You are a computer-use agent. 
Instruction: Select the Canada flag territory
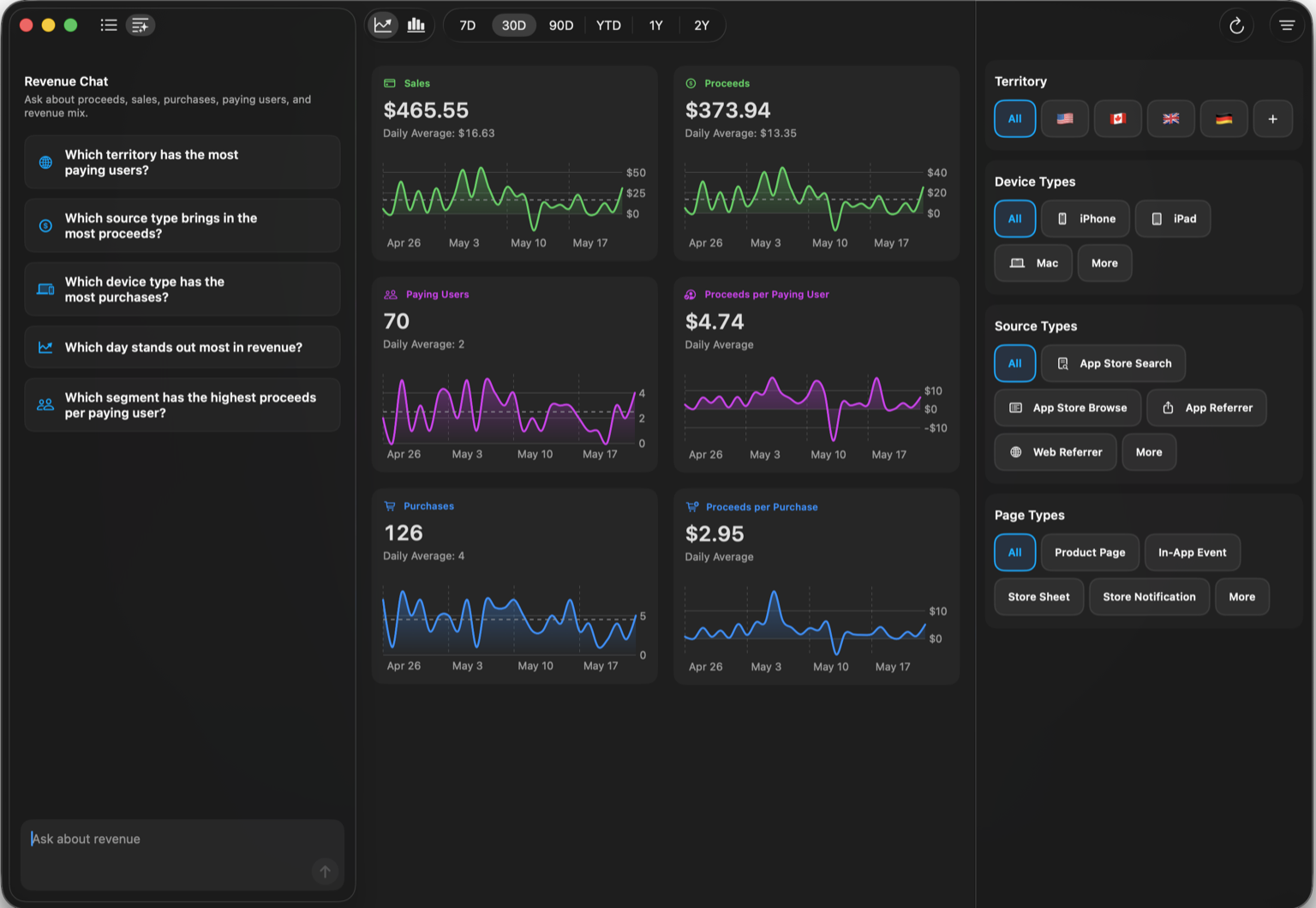coord(1117,118)
